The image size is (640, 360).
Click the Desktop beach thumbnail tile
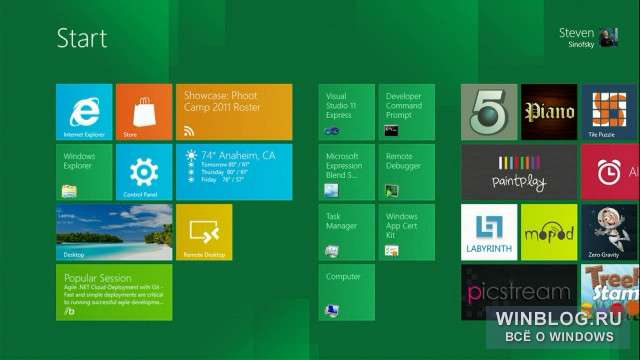pyautogui.click(x=114, y=232)
